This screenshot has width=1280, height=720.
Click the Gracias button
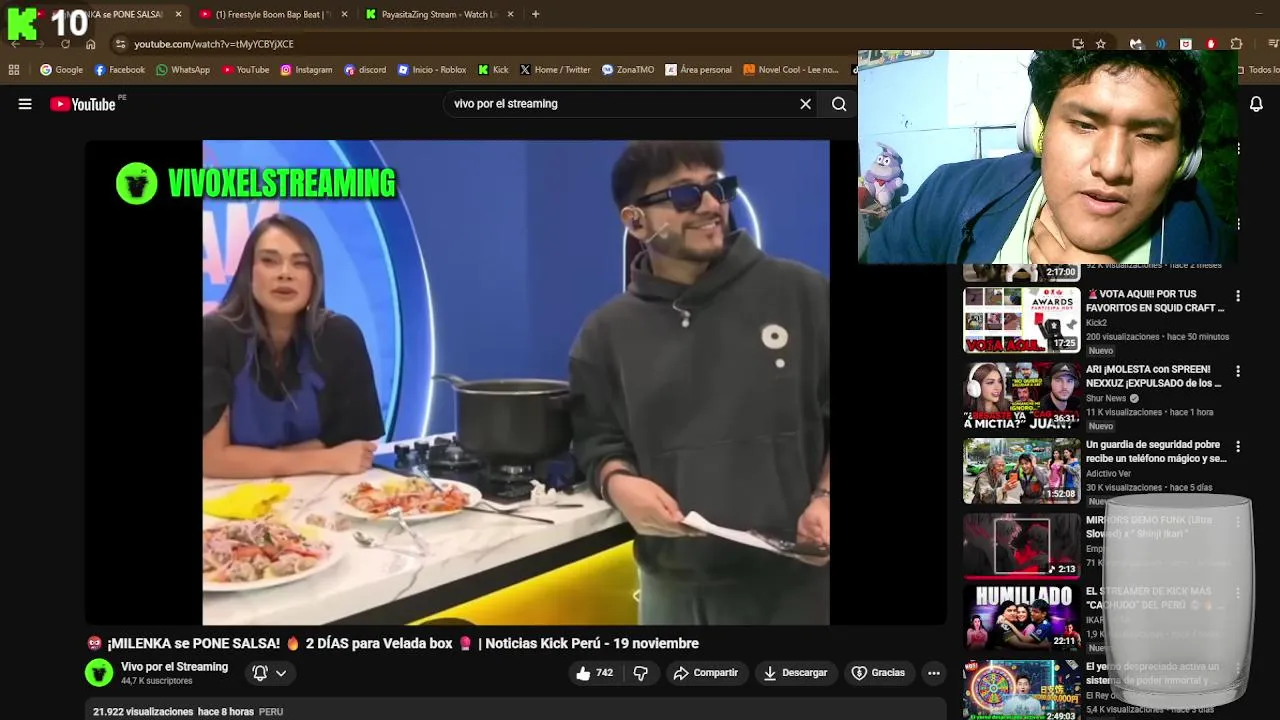pos(878,673)
